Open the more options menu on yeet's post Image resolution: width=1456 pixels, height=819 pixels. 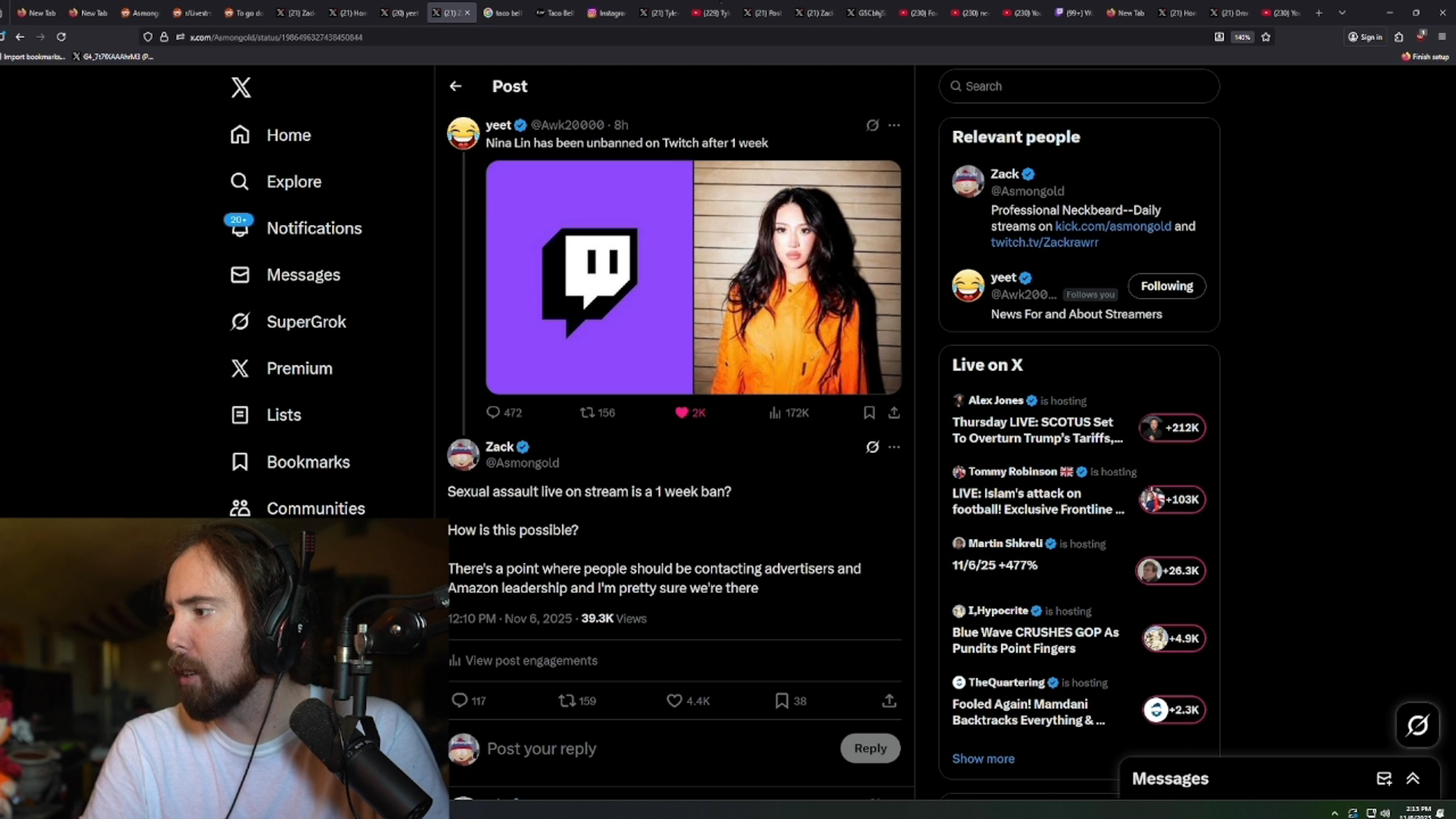pyautogui.click(x=894, y=125)
